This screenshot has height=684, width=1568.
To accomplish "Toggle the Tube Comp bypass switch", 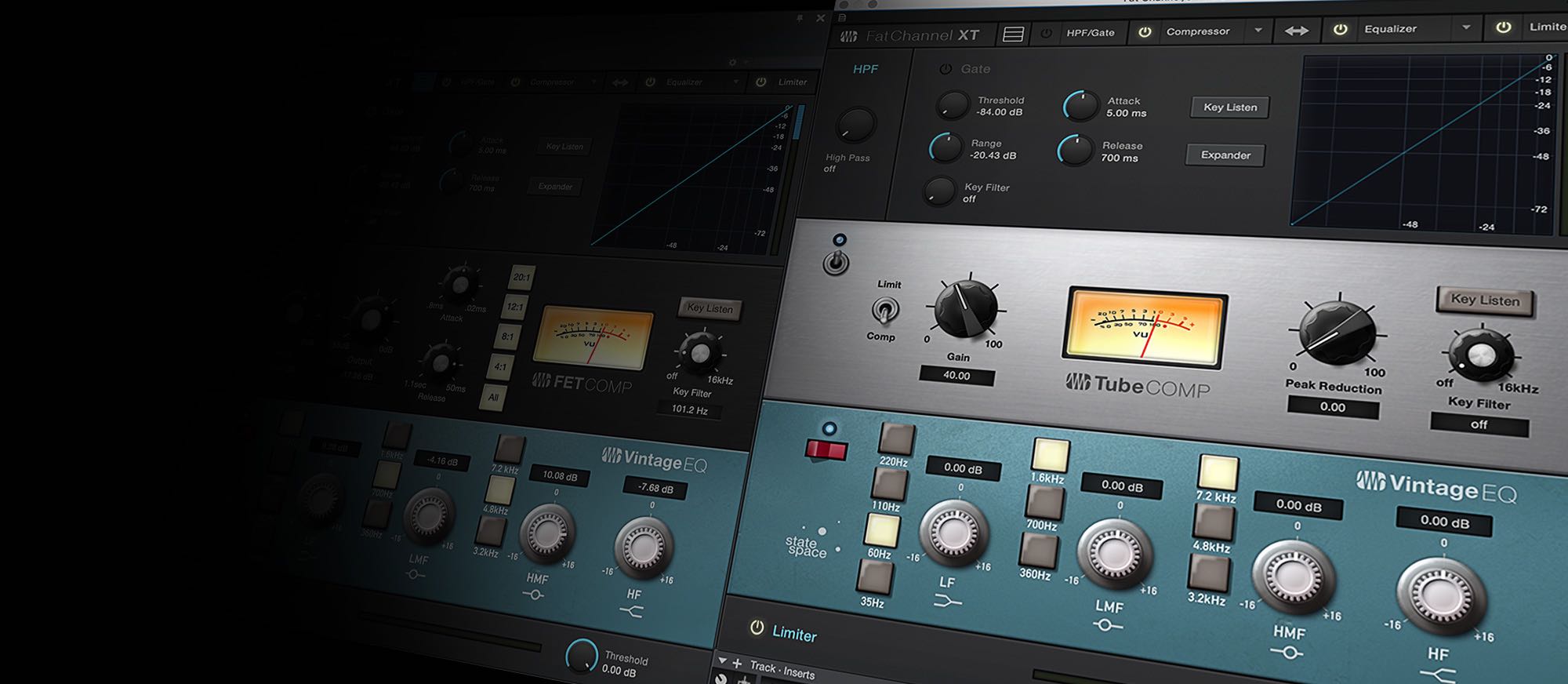I will pyautogui.click(x=836, y=261).
